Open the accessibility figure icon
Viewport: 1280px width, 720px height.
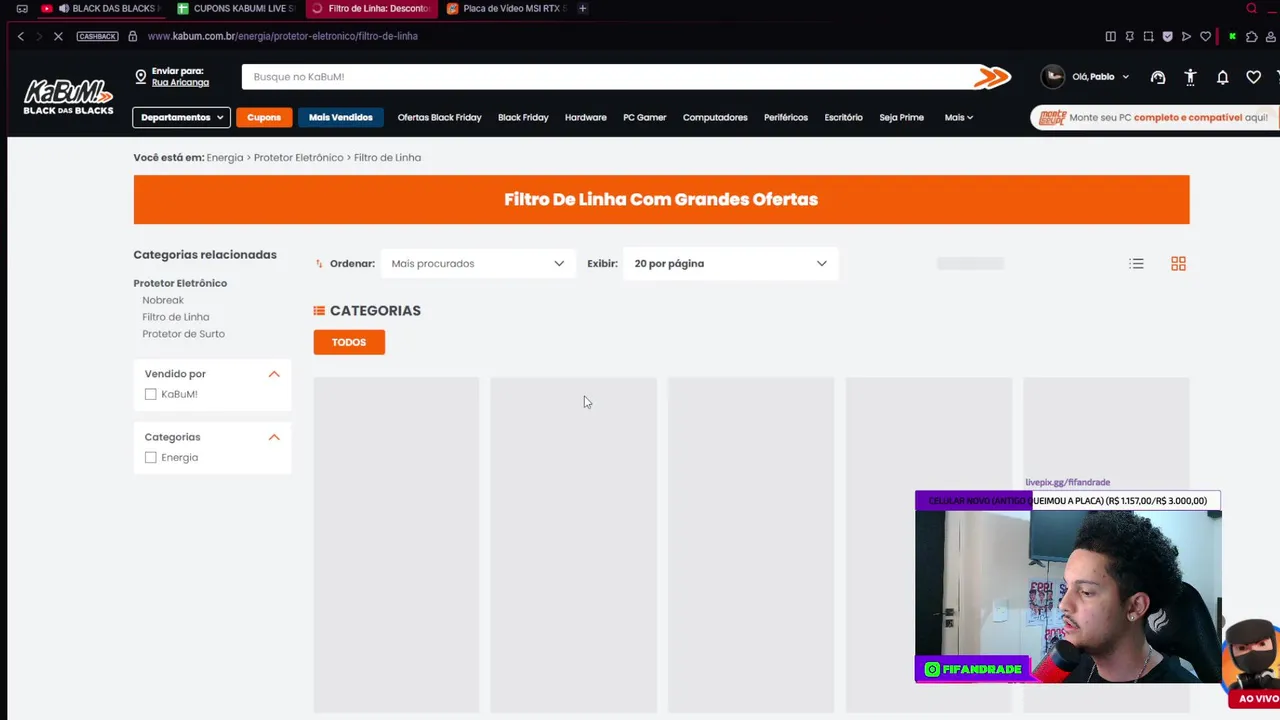tap(1190, 77)
